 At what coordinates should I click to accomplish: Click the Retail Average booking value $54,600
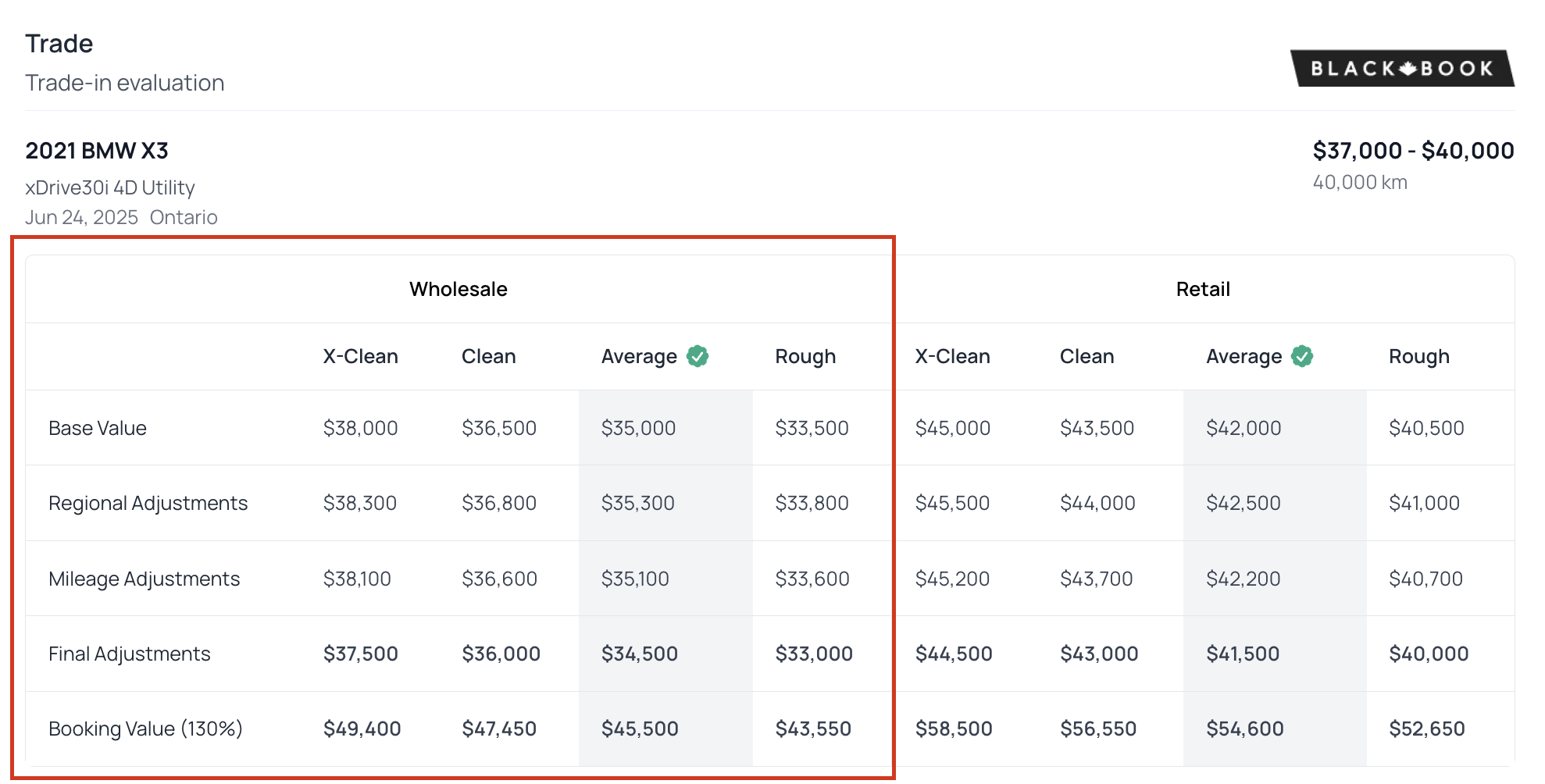[1244, 729]
